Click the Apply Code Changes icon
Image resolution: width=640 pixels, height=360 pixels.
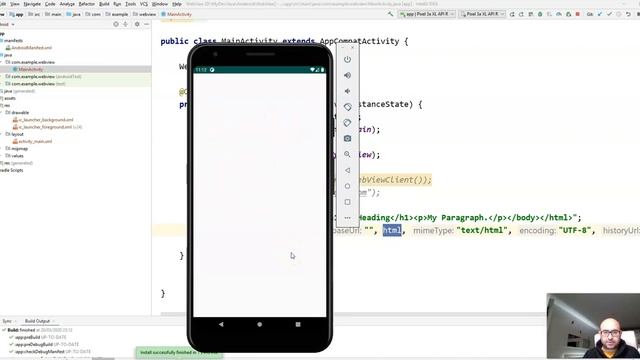(x=531, y=14)
